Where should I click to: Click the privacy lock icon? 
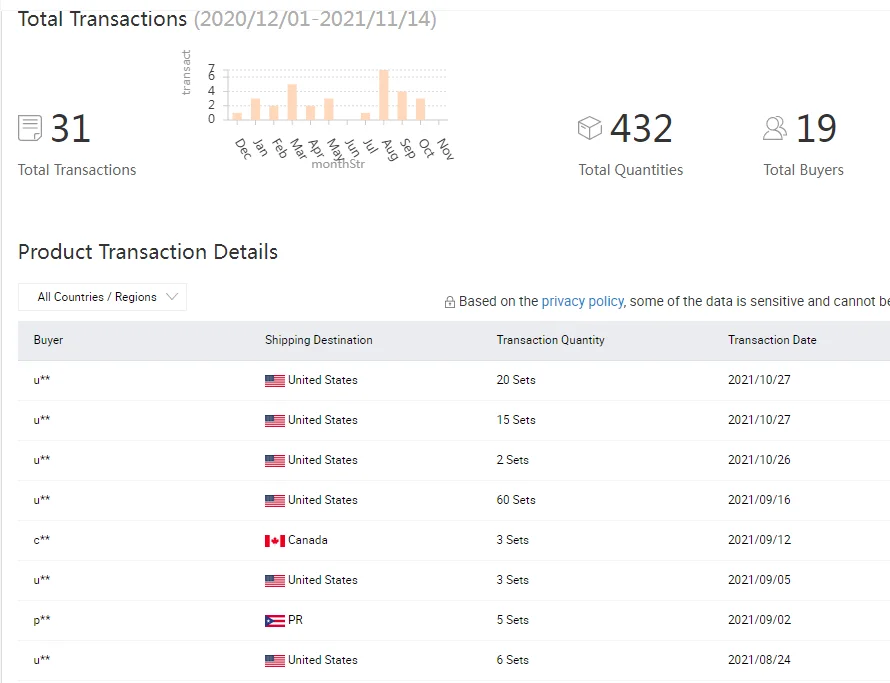(449, 302)
